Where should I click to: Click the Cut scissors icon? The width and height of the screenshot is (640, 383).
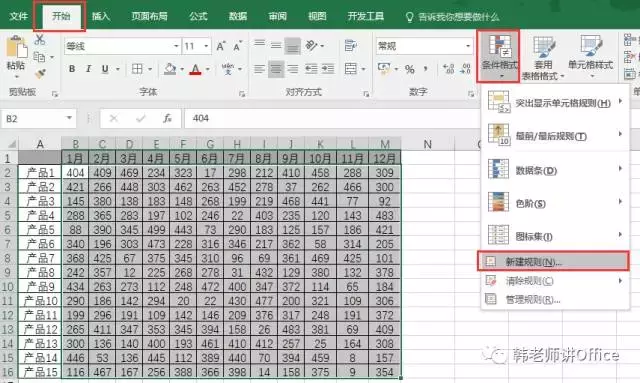pos(40,40)
